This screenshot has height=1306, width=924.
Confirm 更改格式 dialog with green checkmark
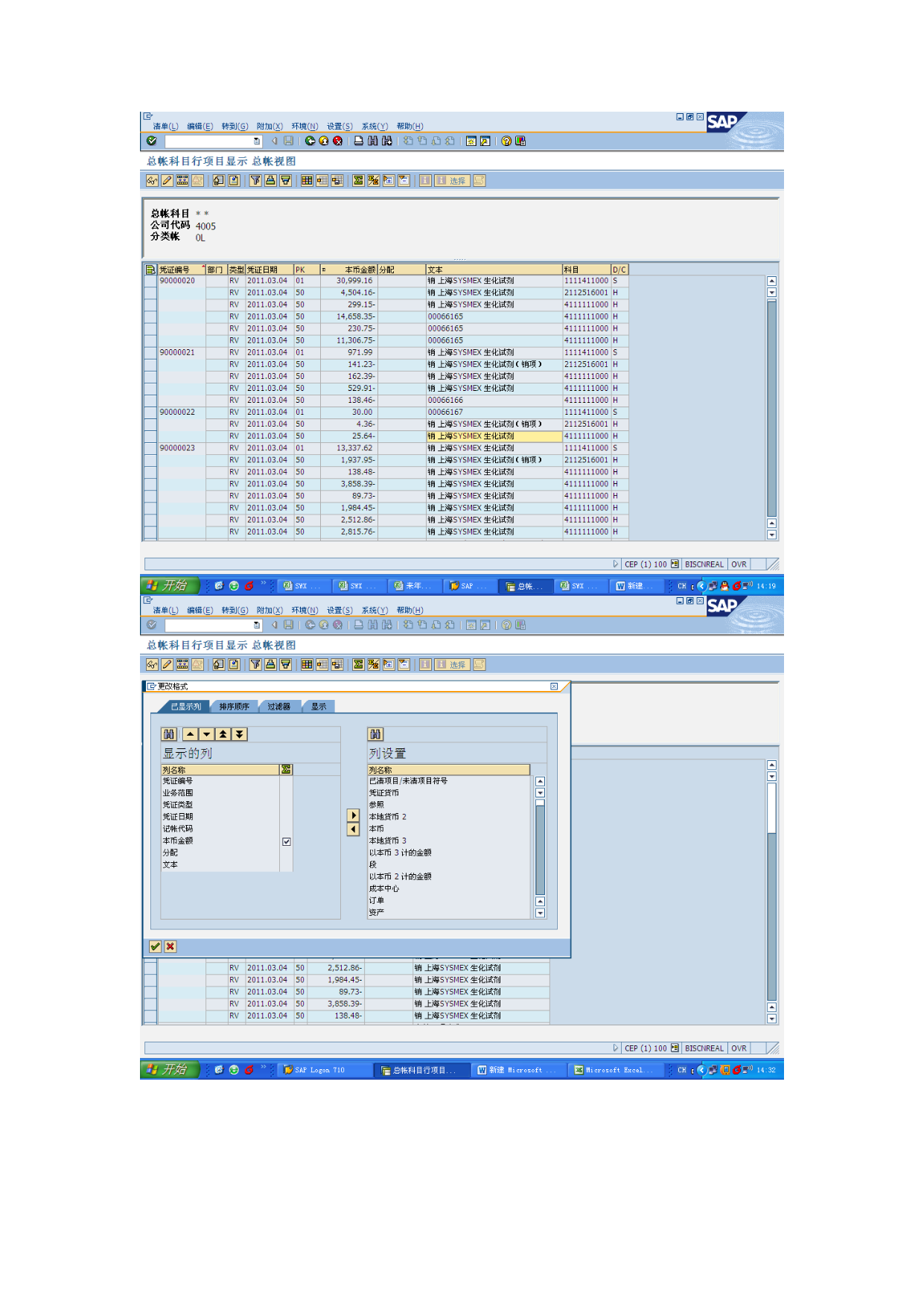click(155, 946)
